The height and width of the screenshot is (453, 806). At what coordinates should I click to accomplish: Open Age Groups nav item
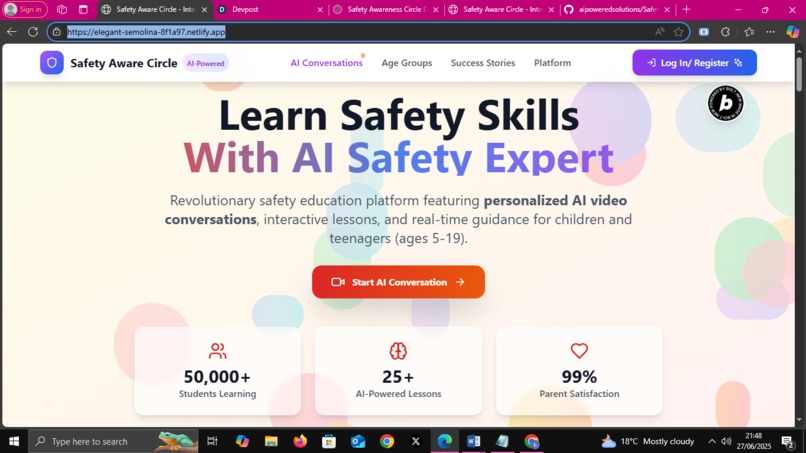pos(407,63)
